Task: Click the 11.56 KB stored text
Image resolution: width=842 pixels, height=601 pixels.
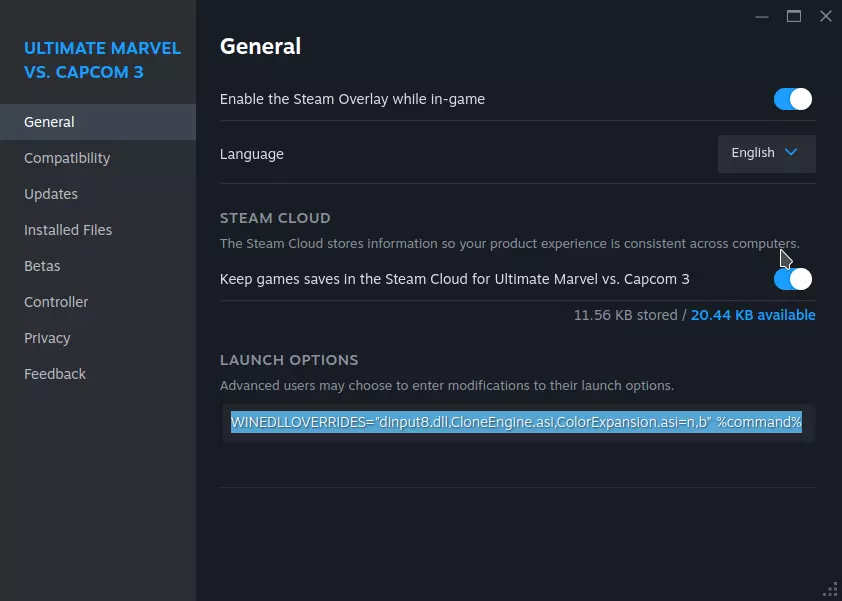Action: (626, 315)
